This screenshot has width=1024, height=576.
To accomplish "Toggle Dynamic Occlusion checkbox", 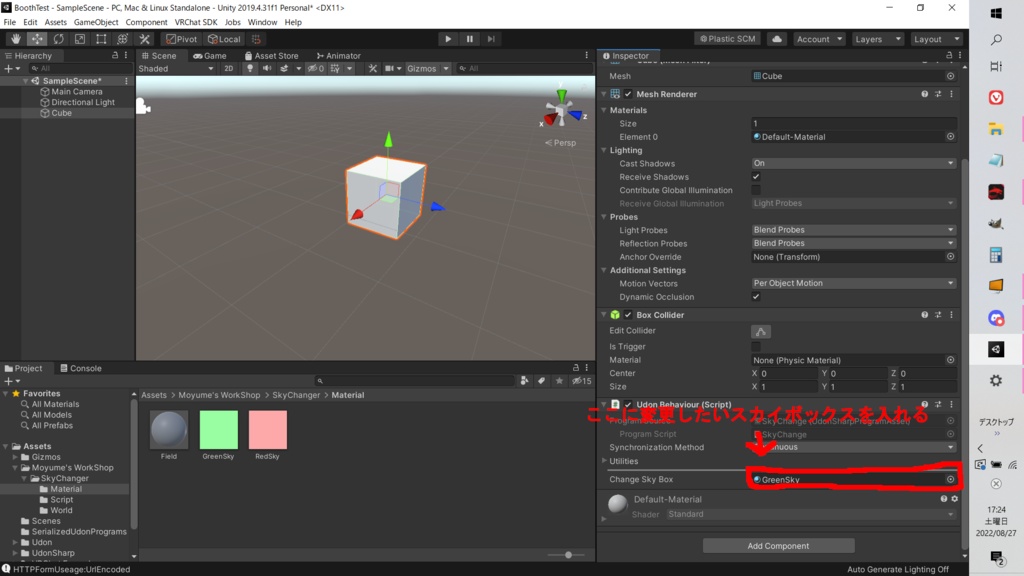I will [756, 296].
